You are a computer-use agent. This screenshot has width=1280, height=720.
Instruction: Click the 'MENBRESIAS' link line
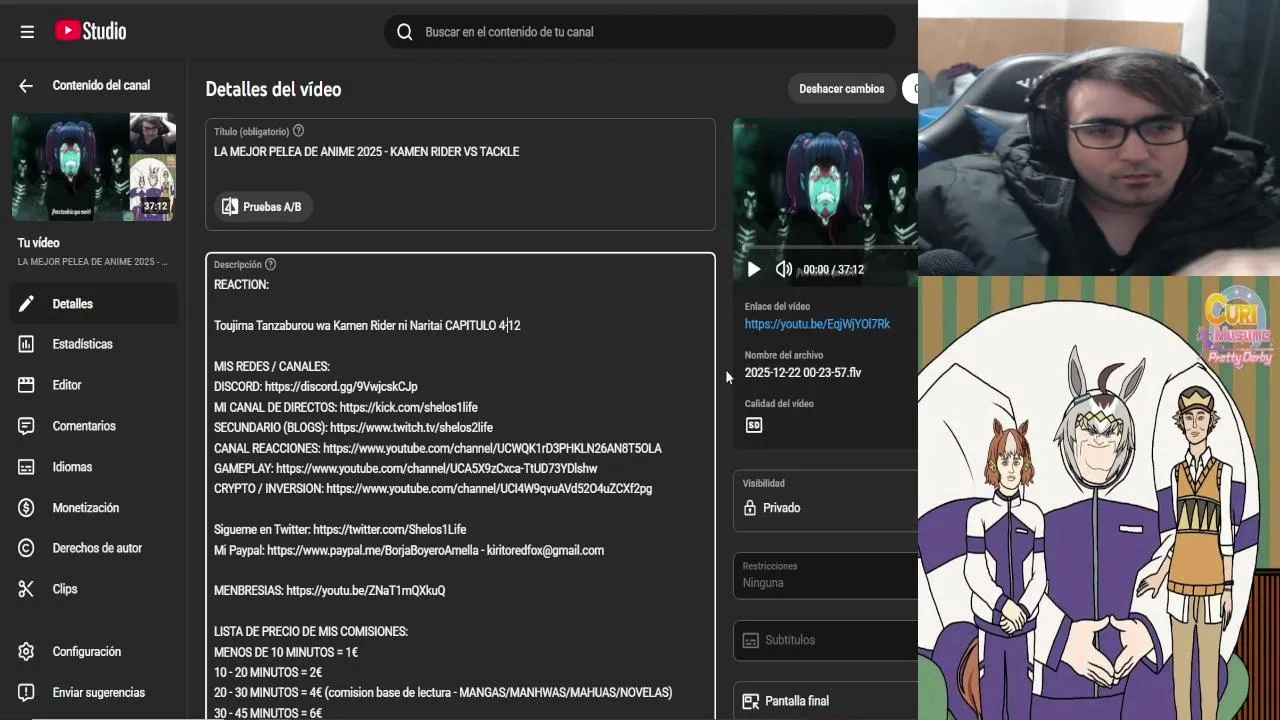(330, 591)
